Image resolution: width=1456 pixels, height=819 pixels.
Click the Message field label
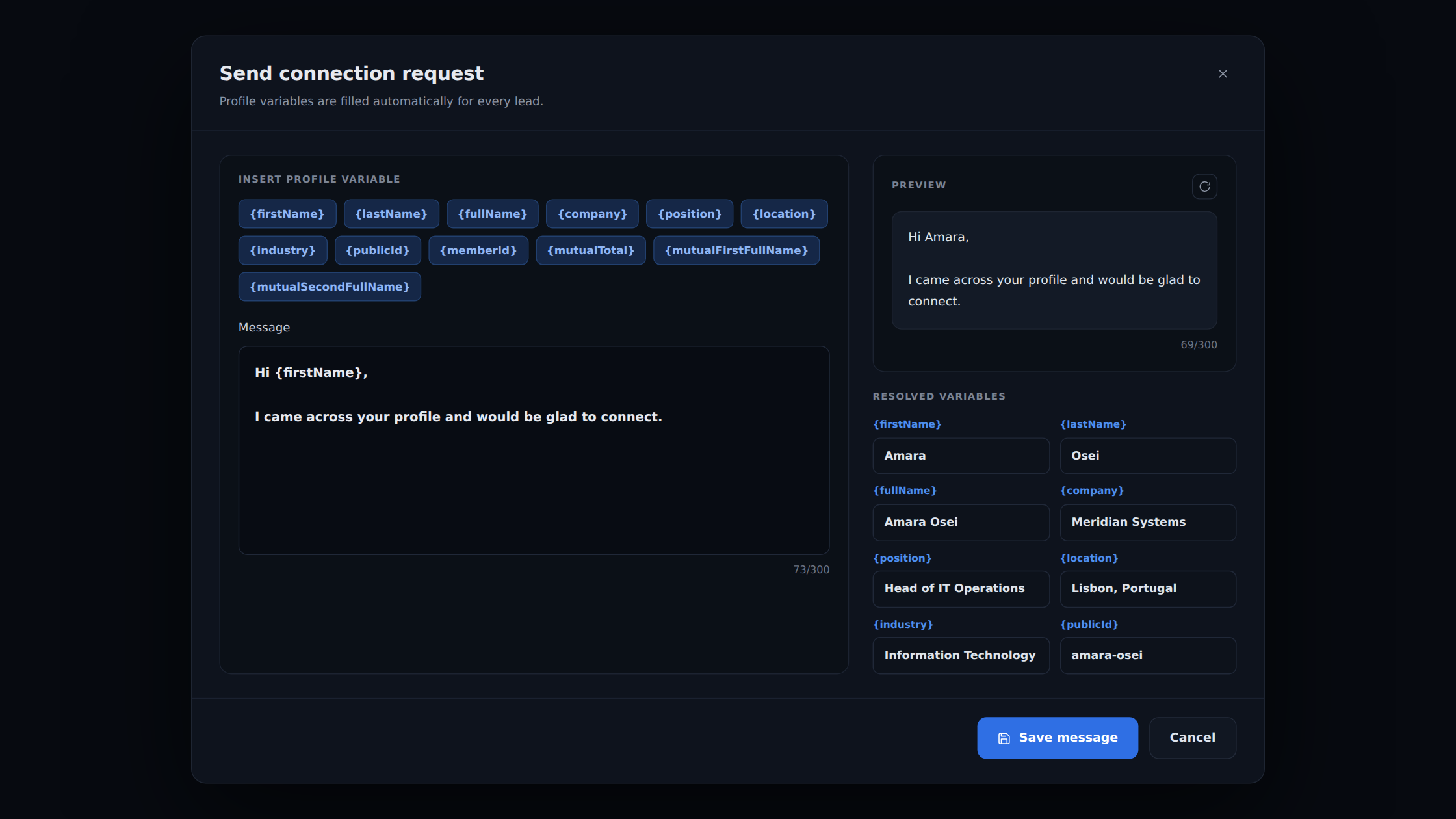tap(264, 328)
